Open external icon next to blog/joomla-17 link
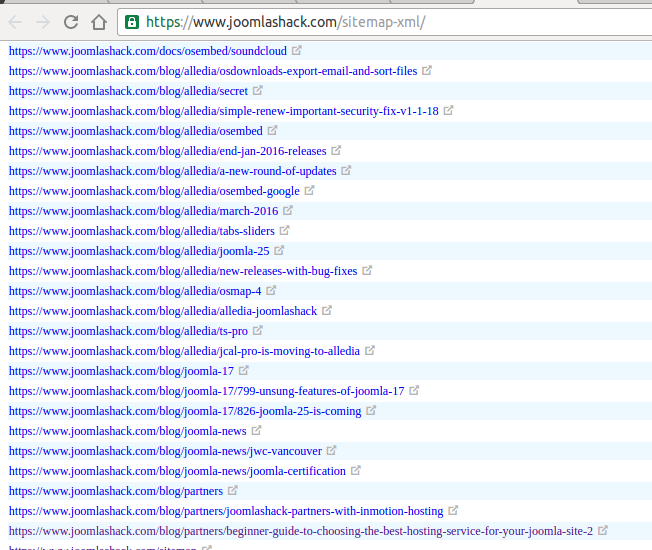Screen dimensions: 652x550 click(x=244, y=370)
